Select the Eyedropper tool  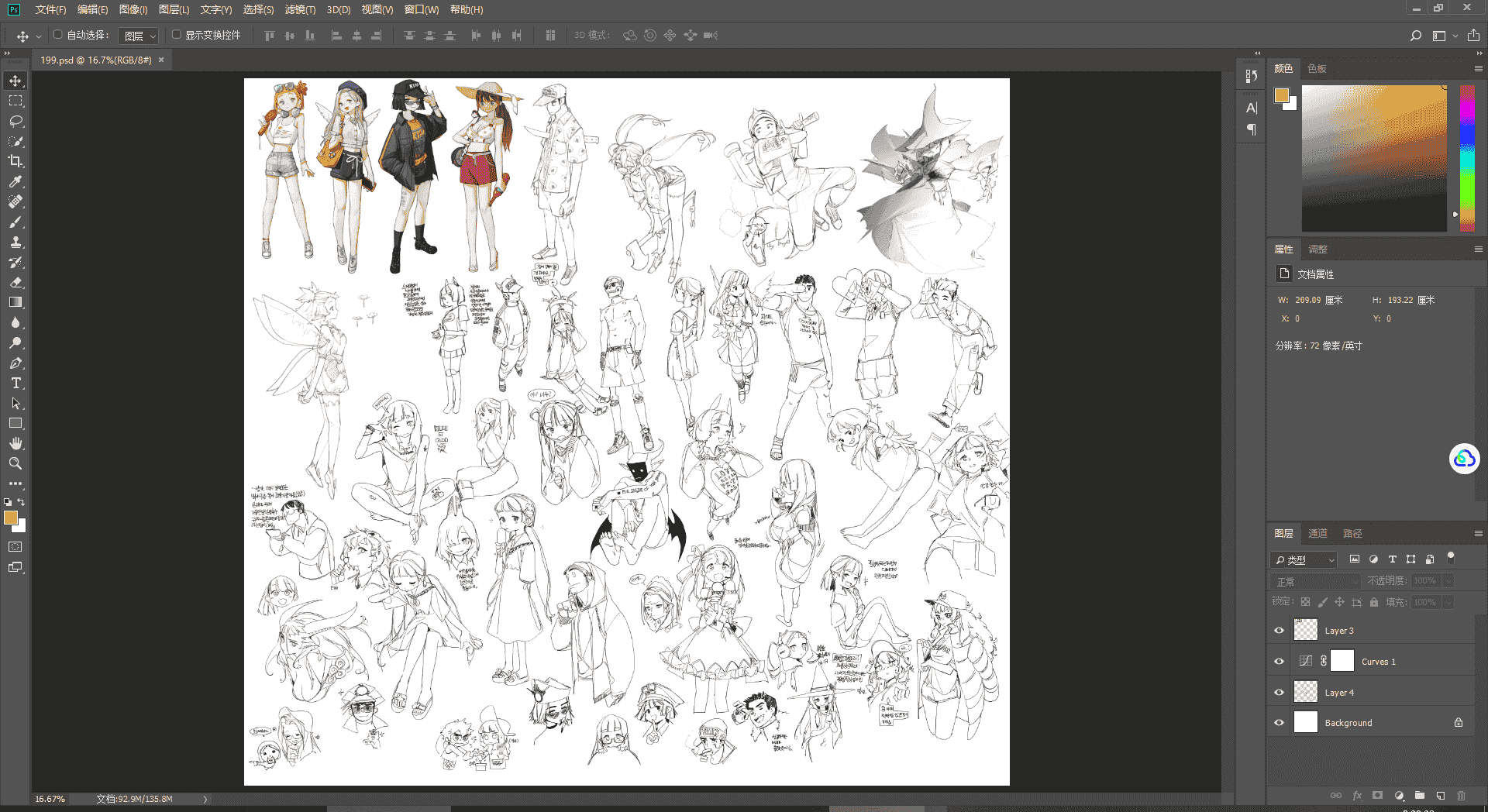click(15, 181)
